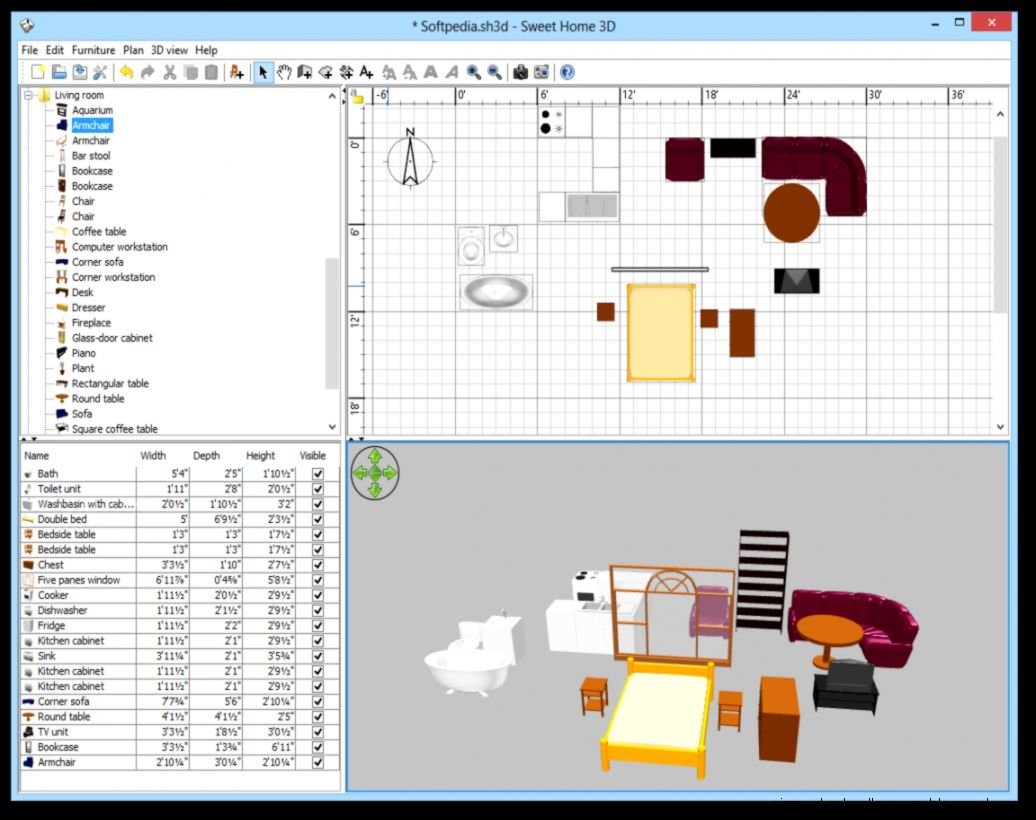Select the Create dimensions tool
This screenshot has width=1036, height=820.
pyautogui.click(x=346, y=72)
